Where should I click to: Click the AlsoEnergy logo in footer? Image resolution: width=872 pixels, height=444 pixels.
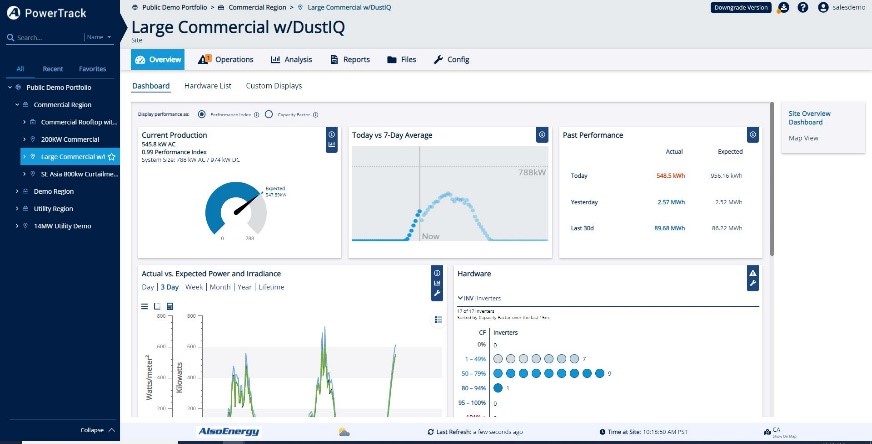coord(229,432)
